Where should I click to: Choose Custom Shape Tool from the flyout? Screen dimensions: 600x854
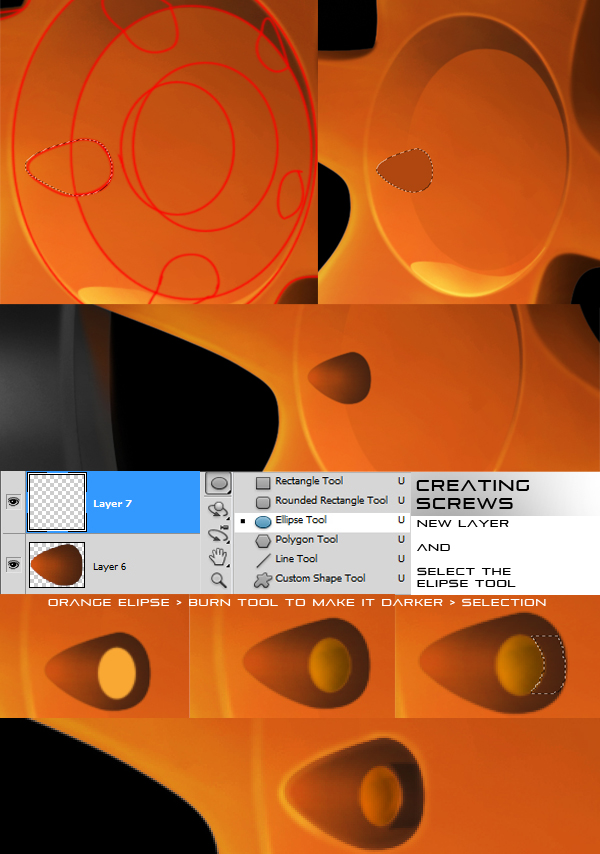coord(322,579)
